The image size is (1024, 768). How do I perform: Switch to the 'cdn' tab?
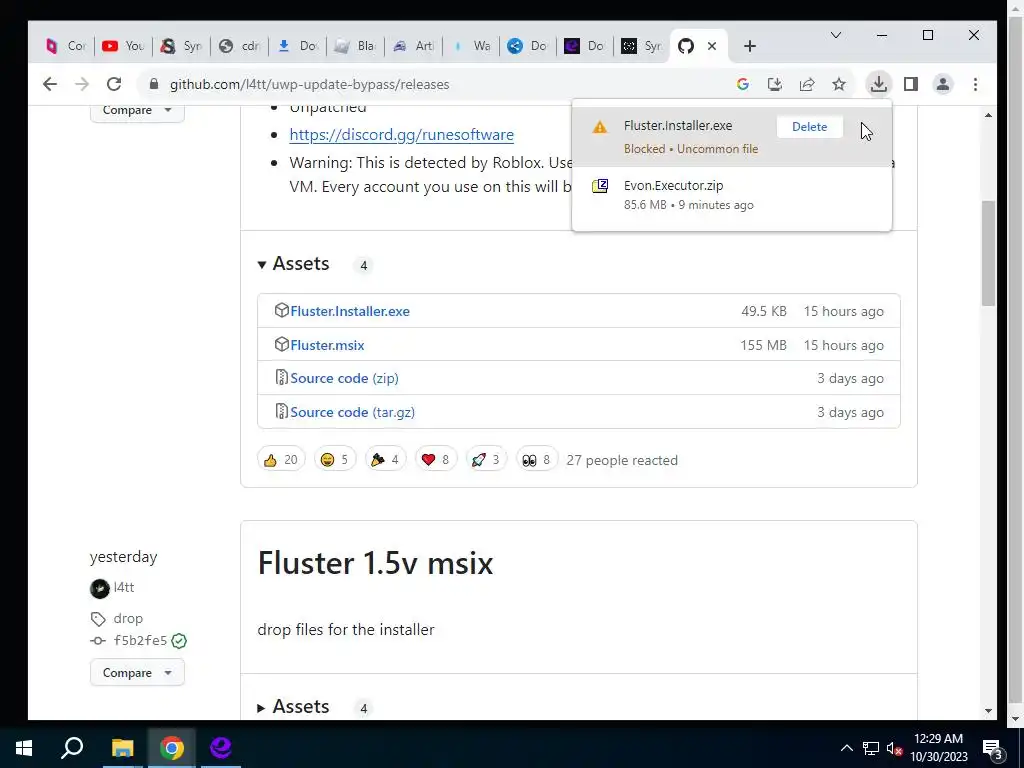239,46
